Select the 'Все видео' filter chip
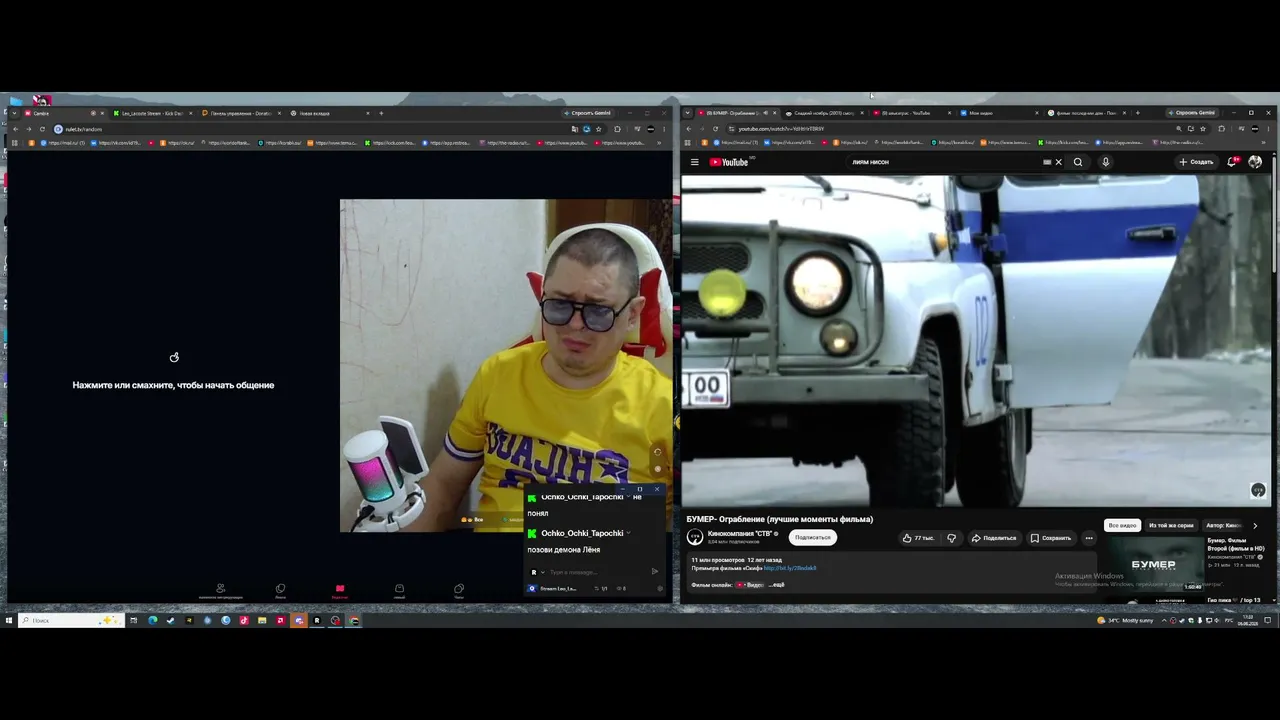The image size is (1280, 720). (x=1122, y=525)
